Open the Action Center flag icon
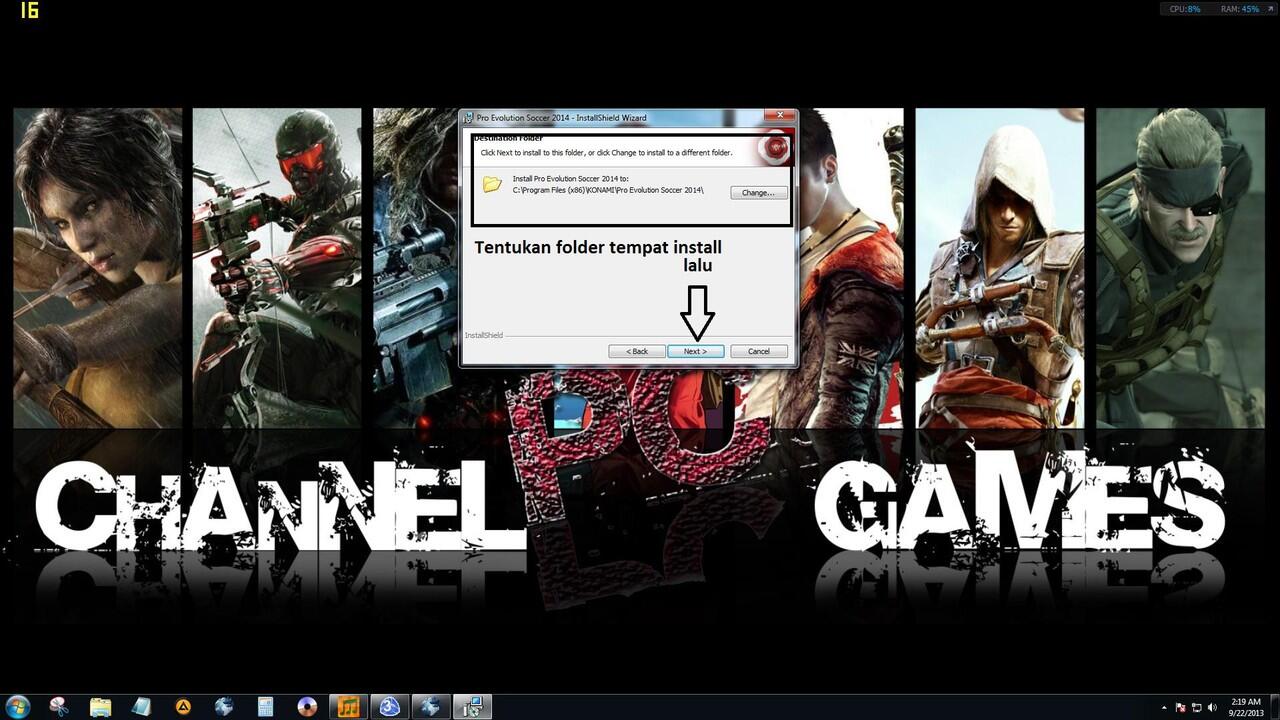 pos(1181,707)
